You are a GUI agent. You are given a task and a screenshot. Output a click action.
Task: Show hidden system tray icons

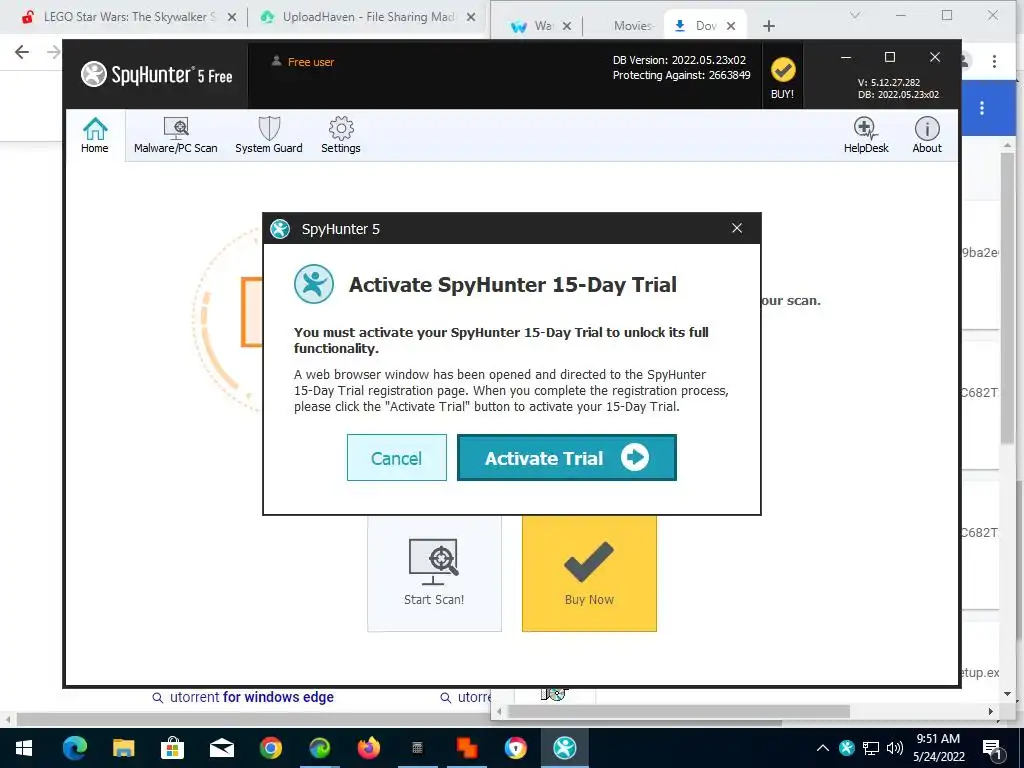tap(823, 748)
